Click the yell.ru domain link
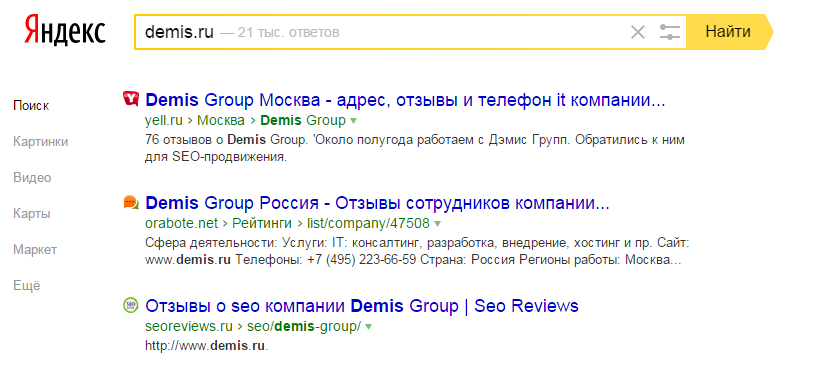This screenshot has width=825, height=381. tap(164, 121)
